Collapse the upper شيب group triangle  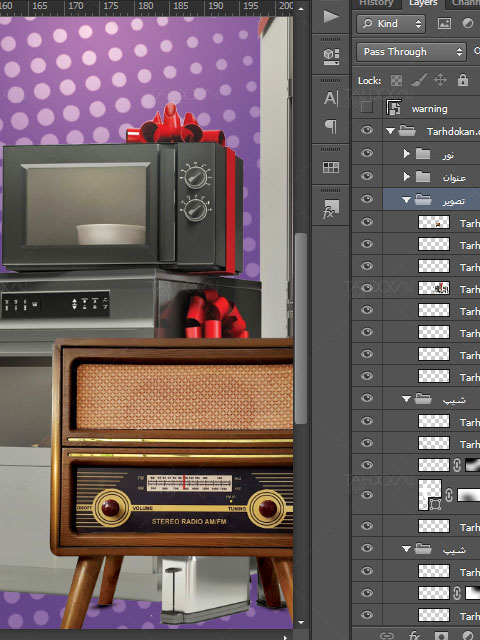(406, 399)
